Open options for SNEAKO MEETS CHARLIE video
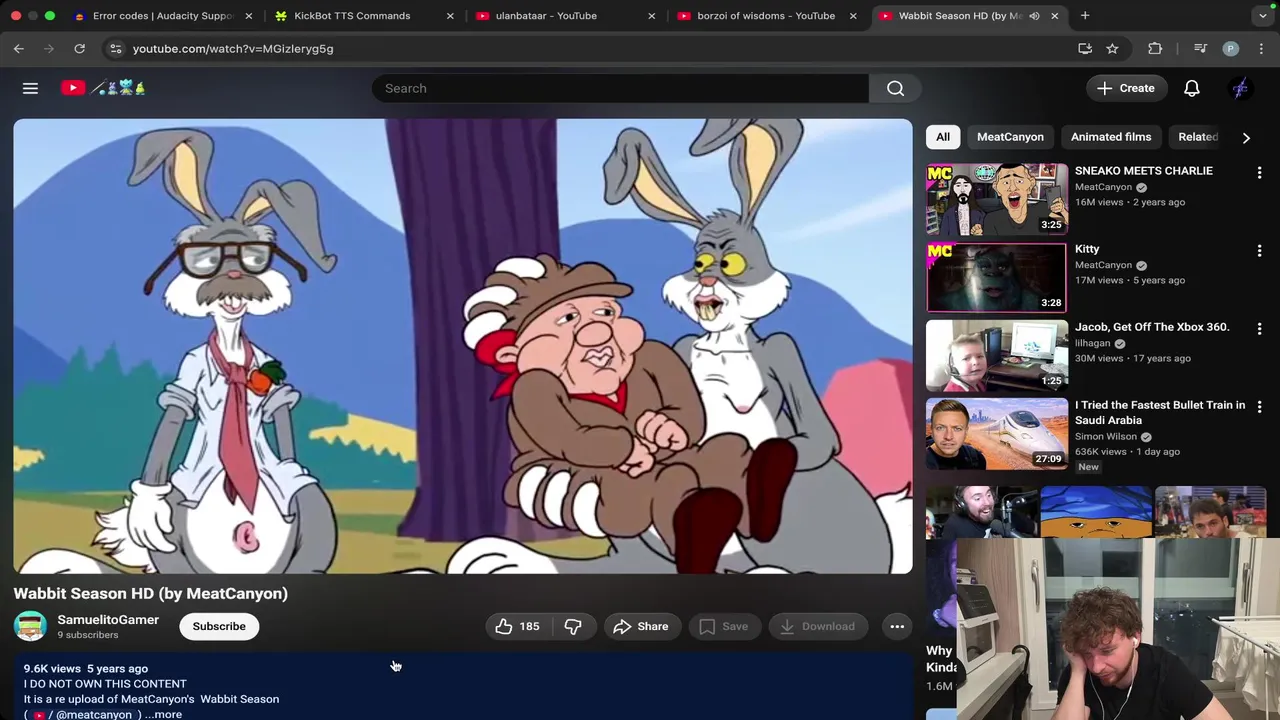The height and width of the screenshot is (720, 1280). click(x=1259, y=173)
